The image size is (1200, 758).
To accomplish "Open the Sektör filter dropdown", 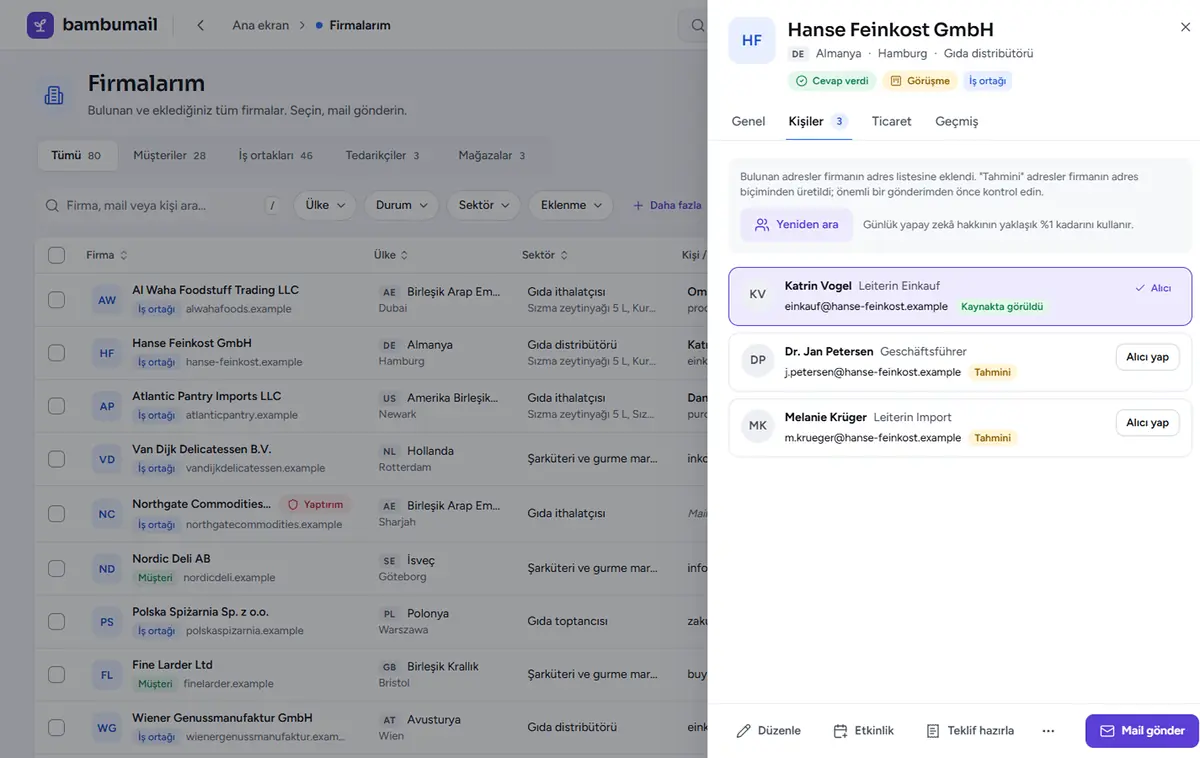I will click(x=484, y=205).
